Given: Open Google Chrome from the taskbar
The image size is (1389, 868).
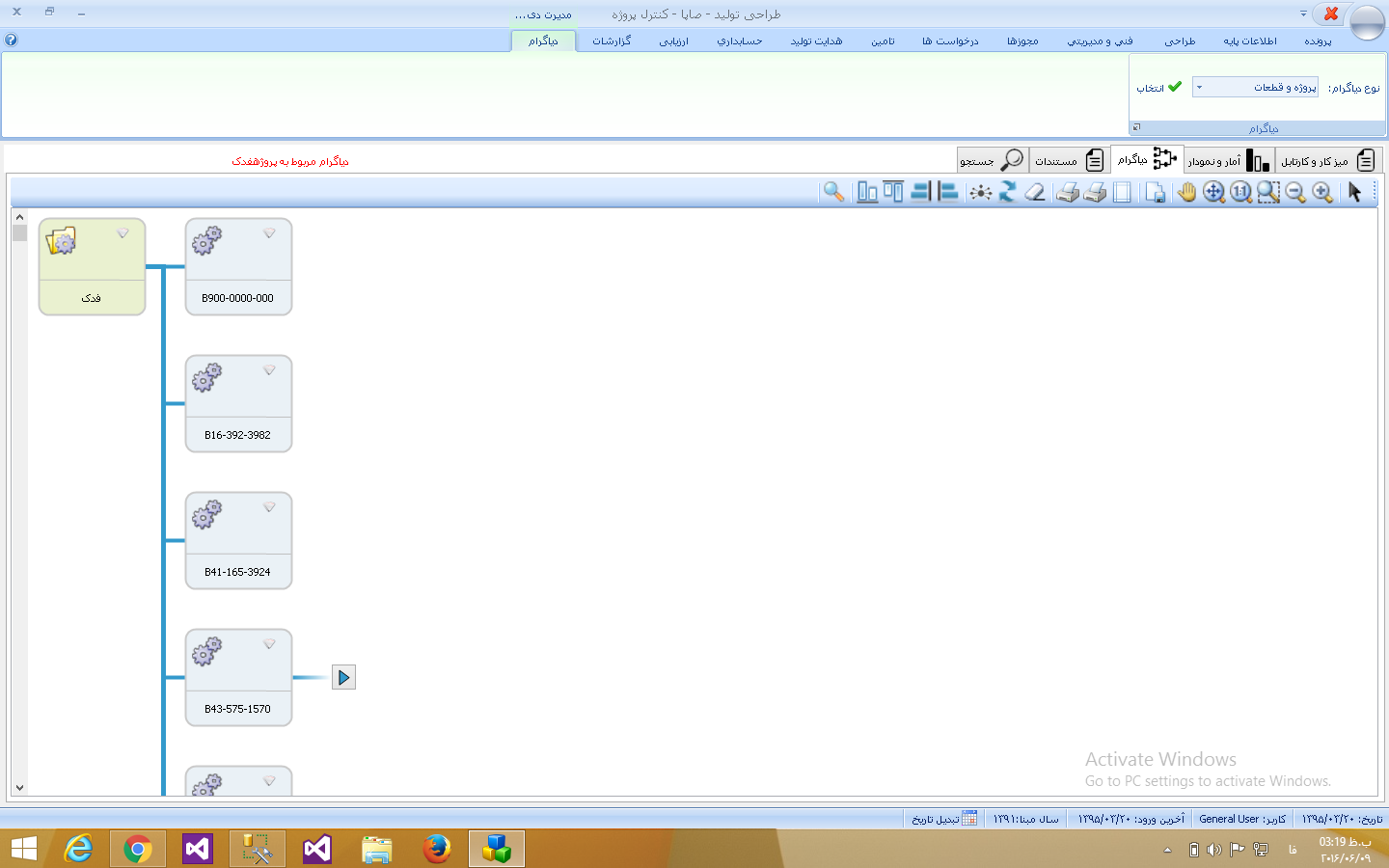Looking at the screenshot, I should [138, 849].
